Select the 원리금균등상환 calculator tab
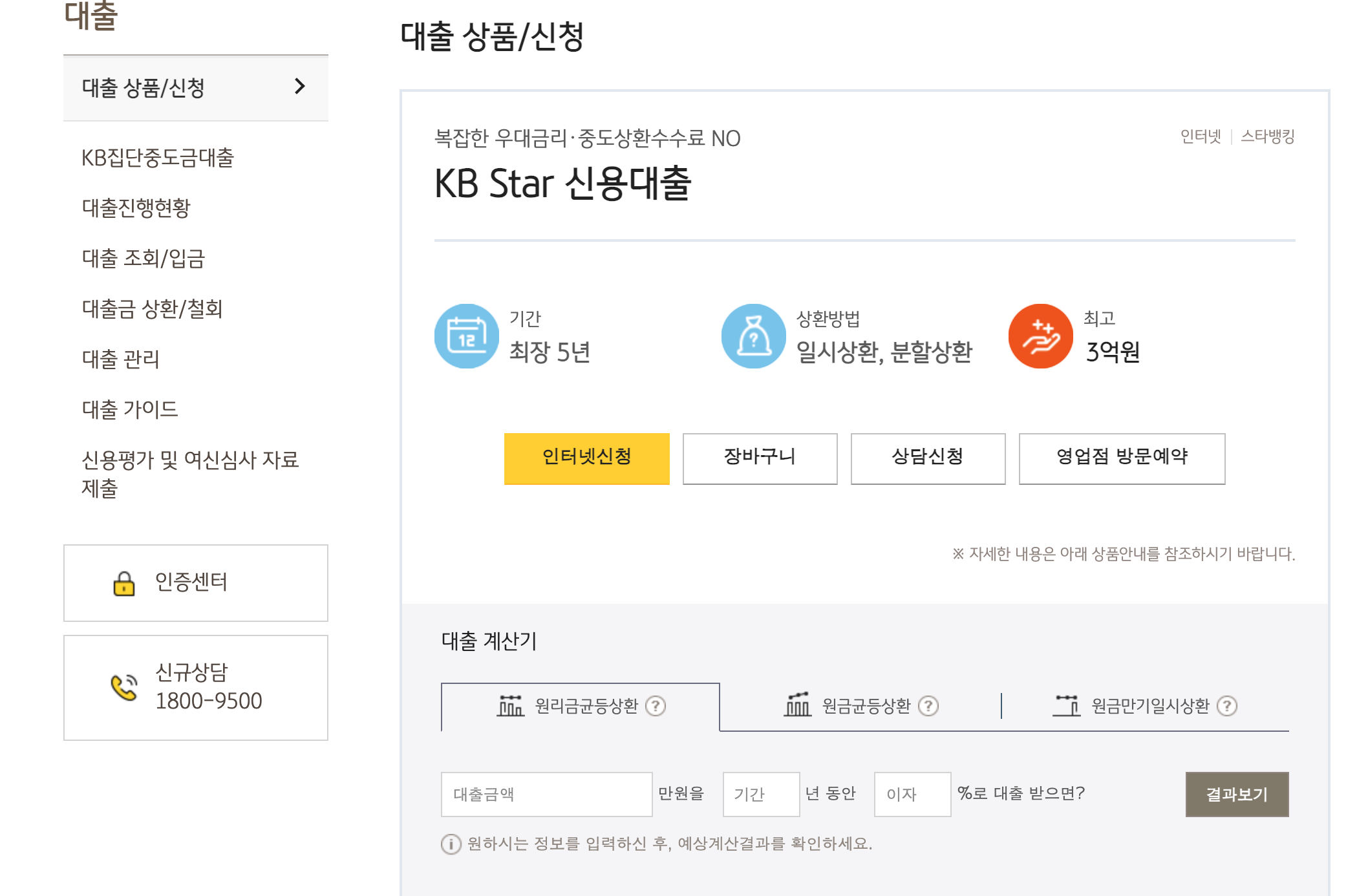The image size is (1368, 896). [x=580, y=707]
